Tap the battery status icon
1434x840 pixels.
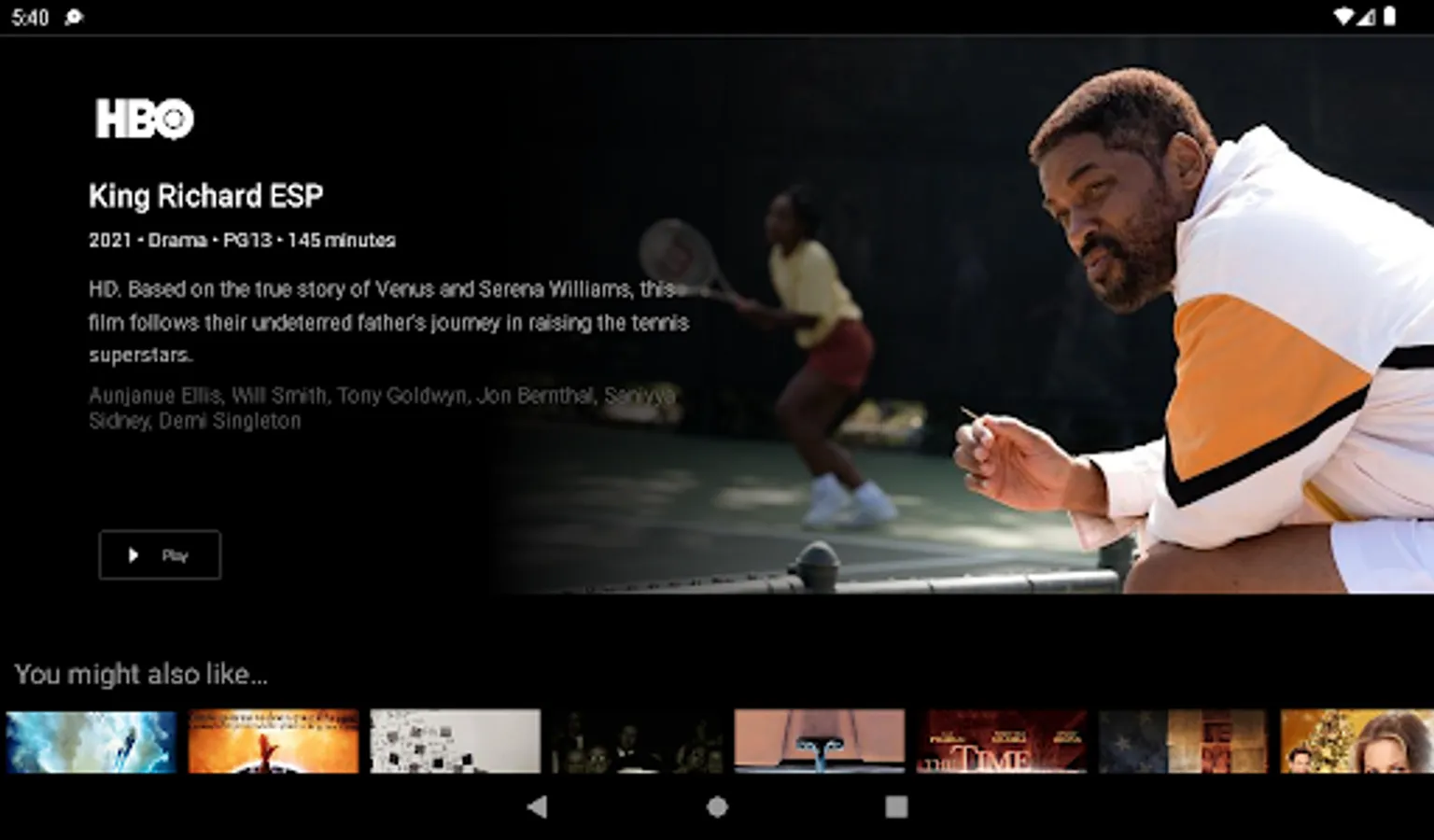(1389, 17)
